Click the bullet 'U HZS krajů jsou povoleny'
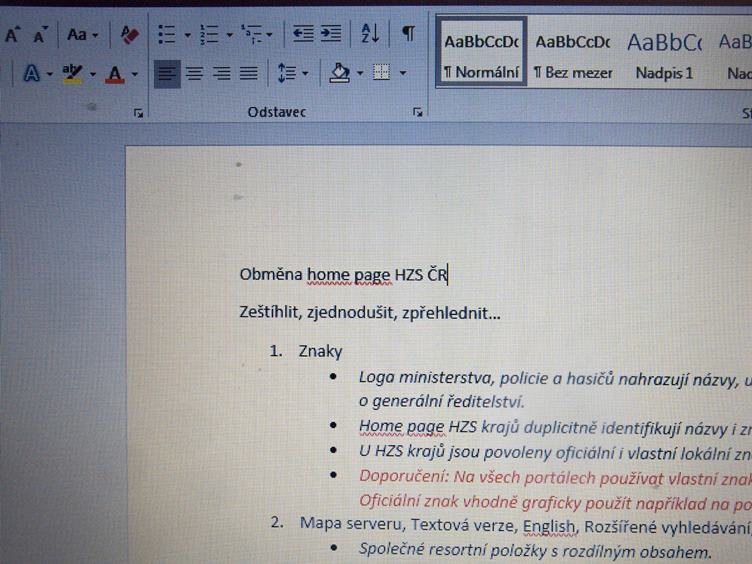This screenshot has width=752, height=564. point(555,452)
